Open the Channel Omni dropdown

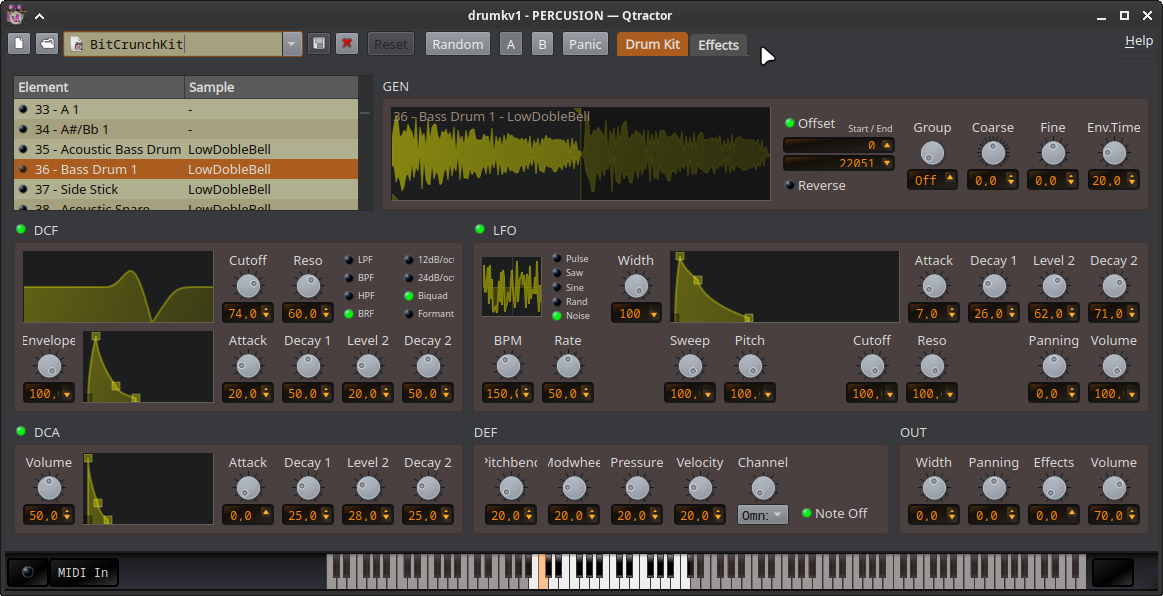tap(763, 515)
